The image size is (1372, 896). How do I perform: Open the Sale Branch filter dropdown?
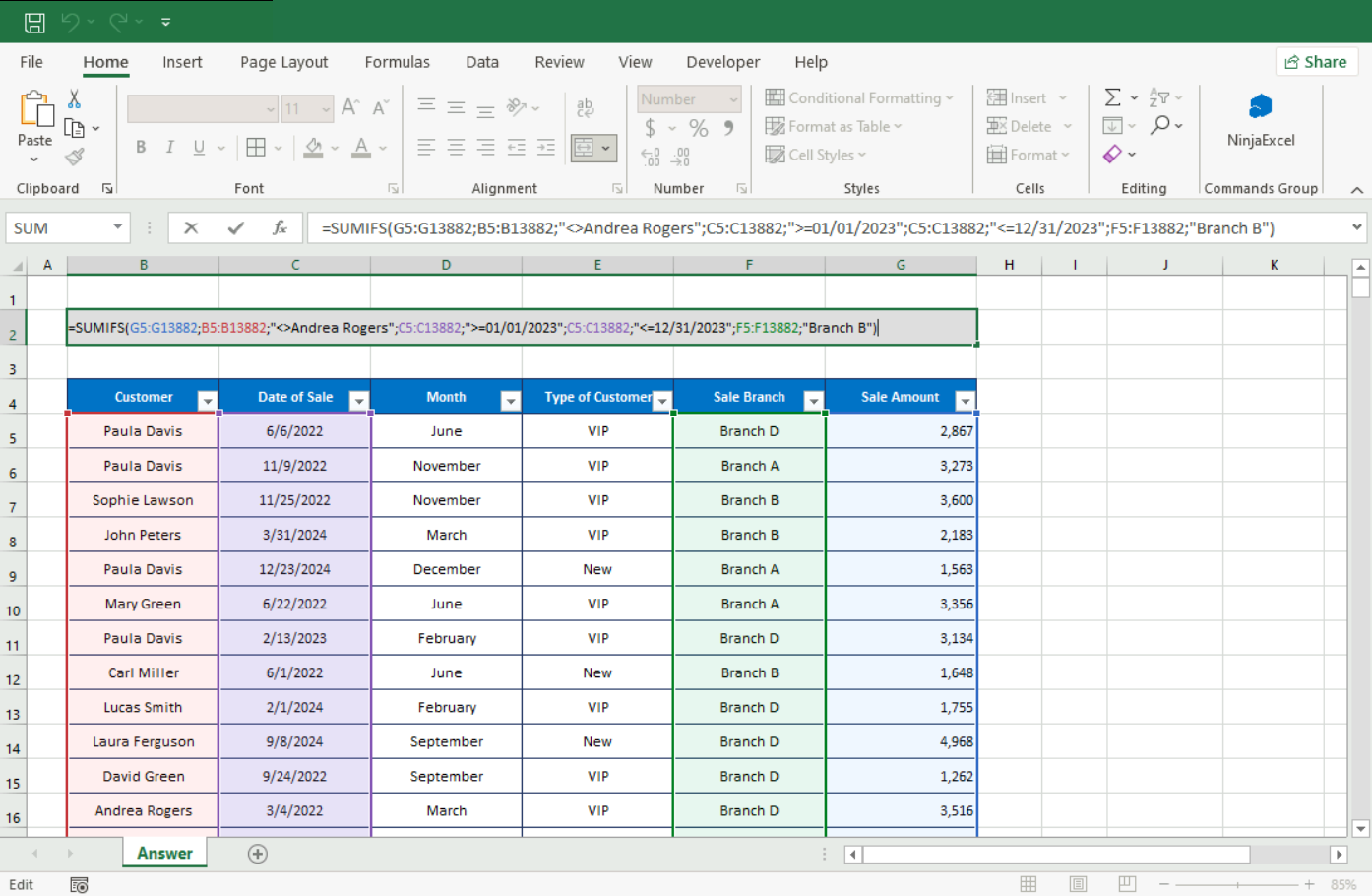[813, 401]
